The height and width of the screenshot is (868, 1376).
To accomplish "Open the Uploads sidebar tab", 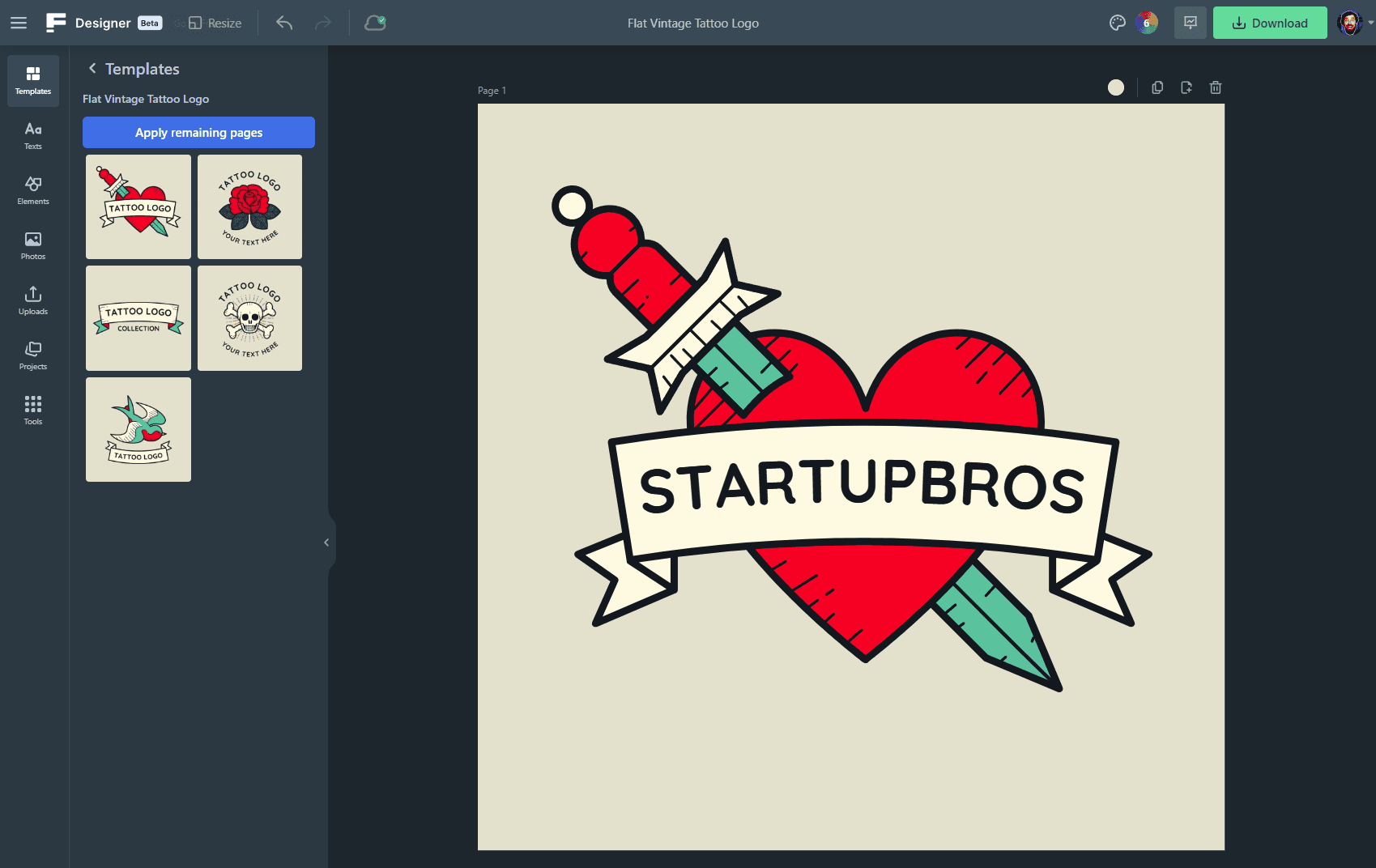I will 33,301.
